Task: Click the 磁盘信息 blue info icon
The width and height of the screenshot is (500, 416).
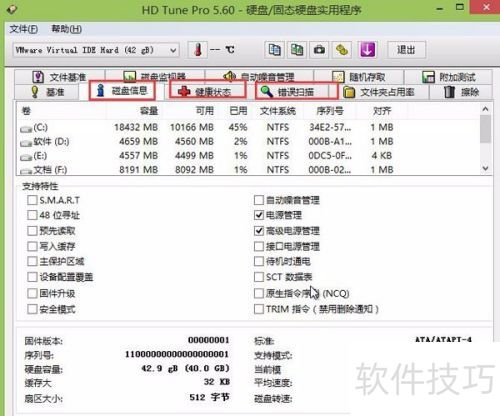Action: click(100, 90)
